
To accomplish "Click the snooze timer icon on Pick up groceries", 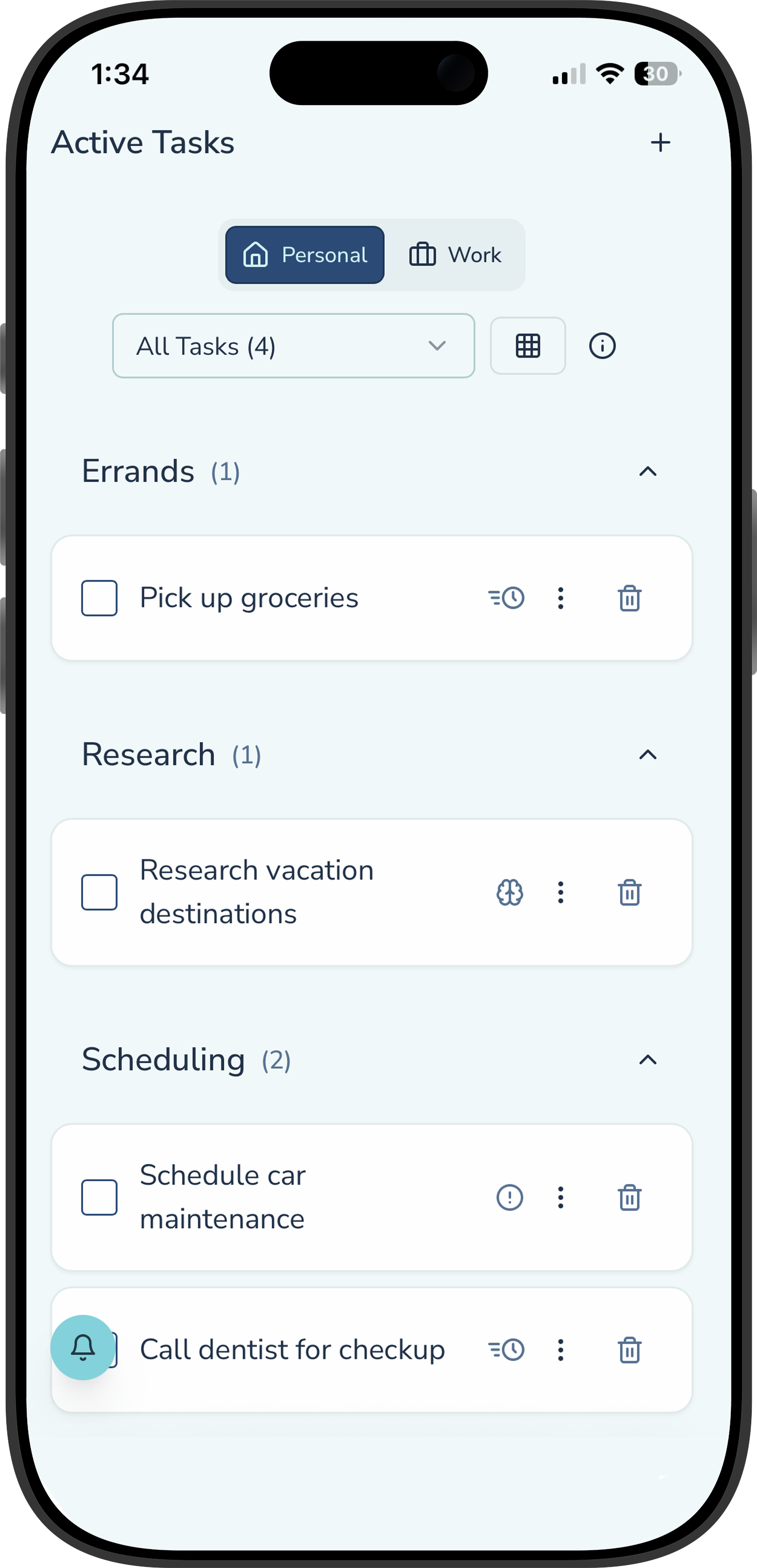I will (507, 598).
